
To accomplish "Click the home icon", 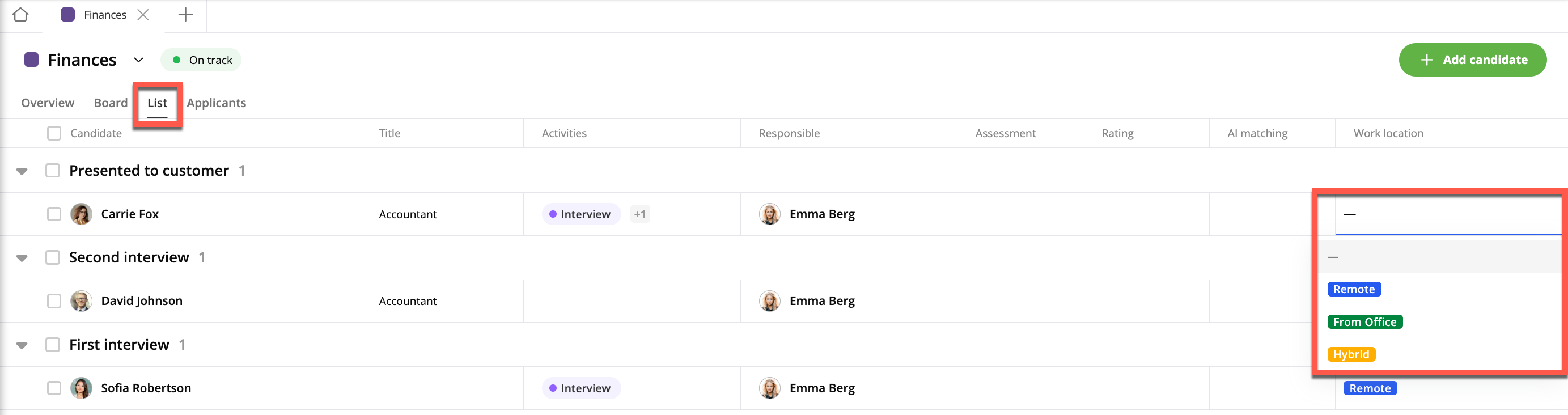I will [21, 15].
